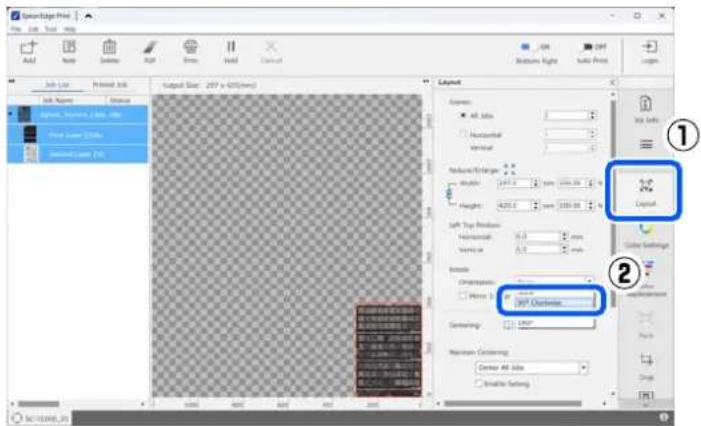Open the File menu
Viewport: 701px width, 426px height.
(x=16, y=29)
